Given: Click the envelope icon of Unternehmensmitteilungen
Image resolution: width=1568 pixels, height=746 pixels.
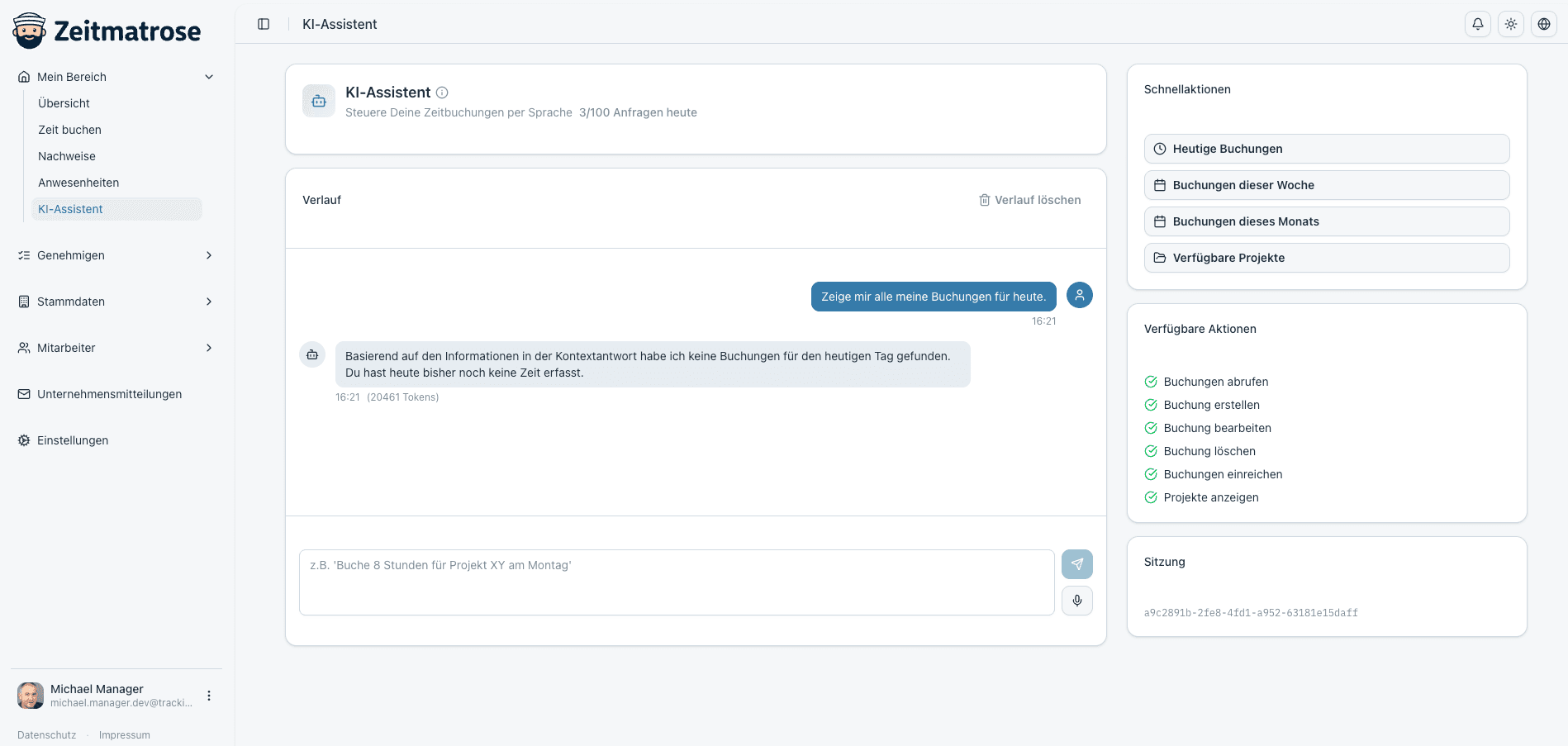Looking at the screenshot, I should point(24,394).
